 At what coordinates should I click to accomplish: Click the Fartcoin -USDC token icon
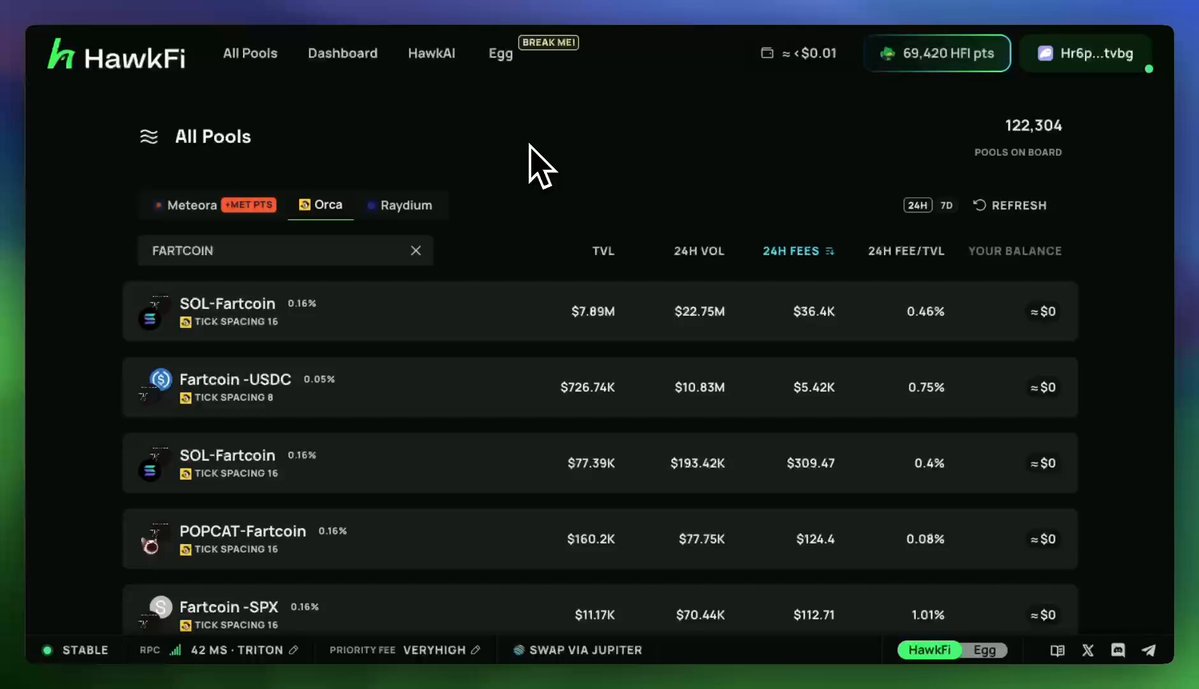pos(155,385)
